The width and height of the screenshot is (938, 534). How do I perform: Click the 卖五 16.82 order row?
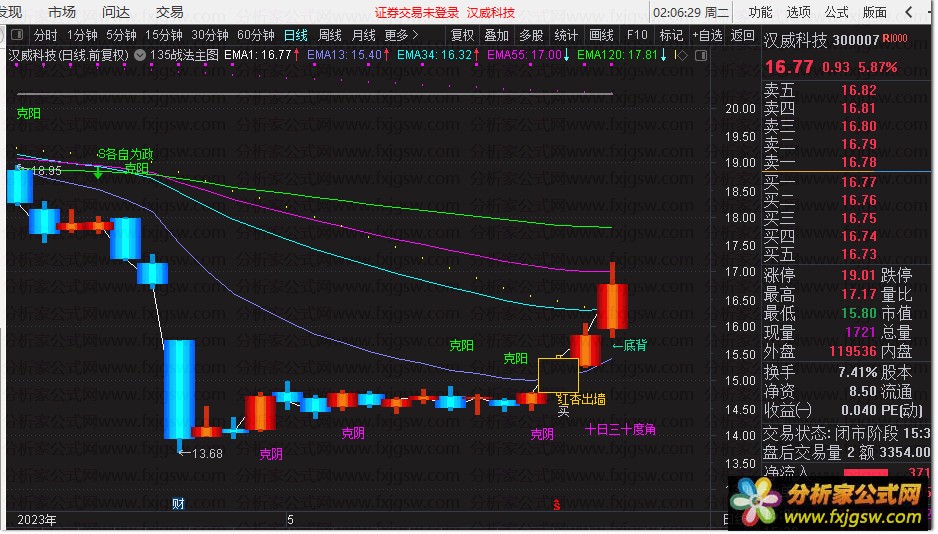[820, 90]
